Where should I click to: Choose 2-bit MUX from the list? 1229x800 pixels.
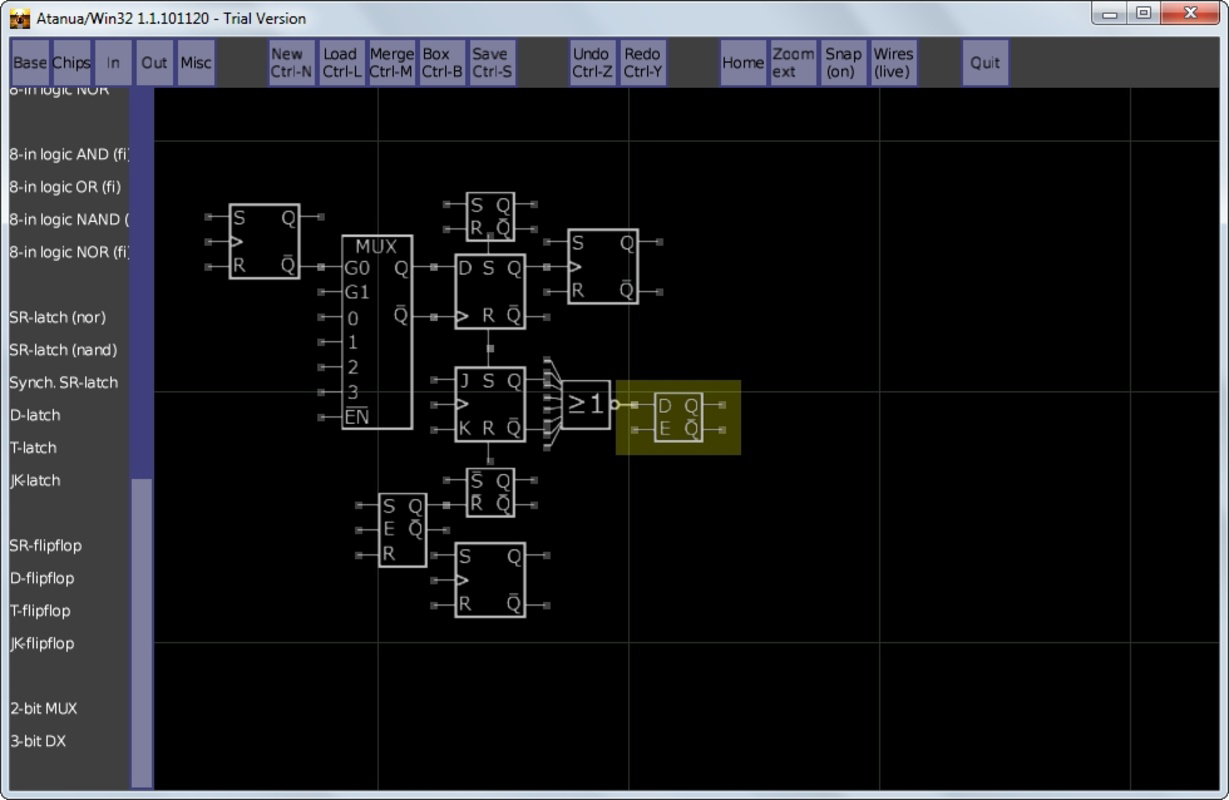[43, 708]
